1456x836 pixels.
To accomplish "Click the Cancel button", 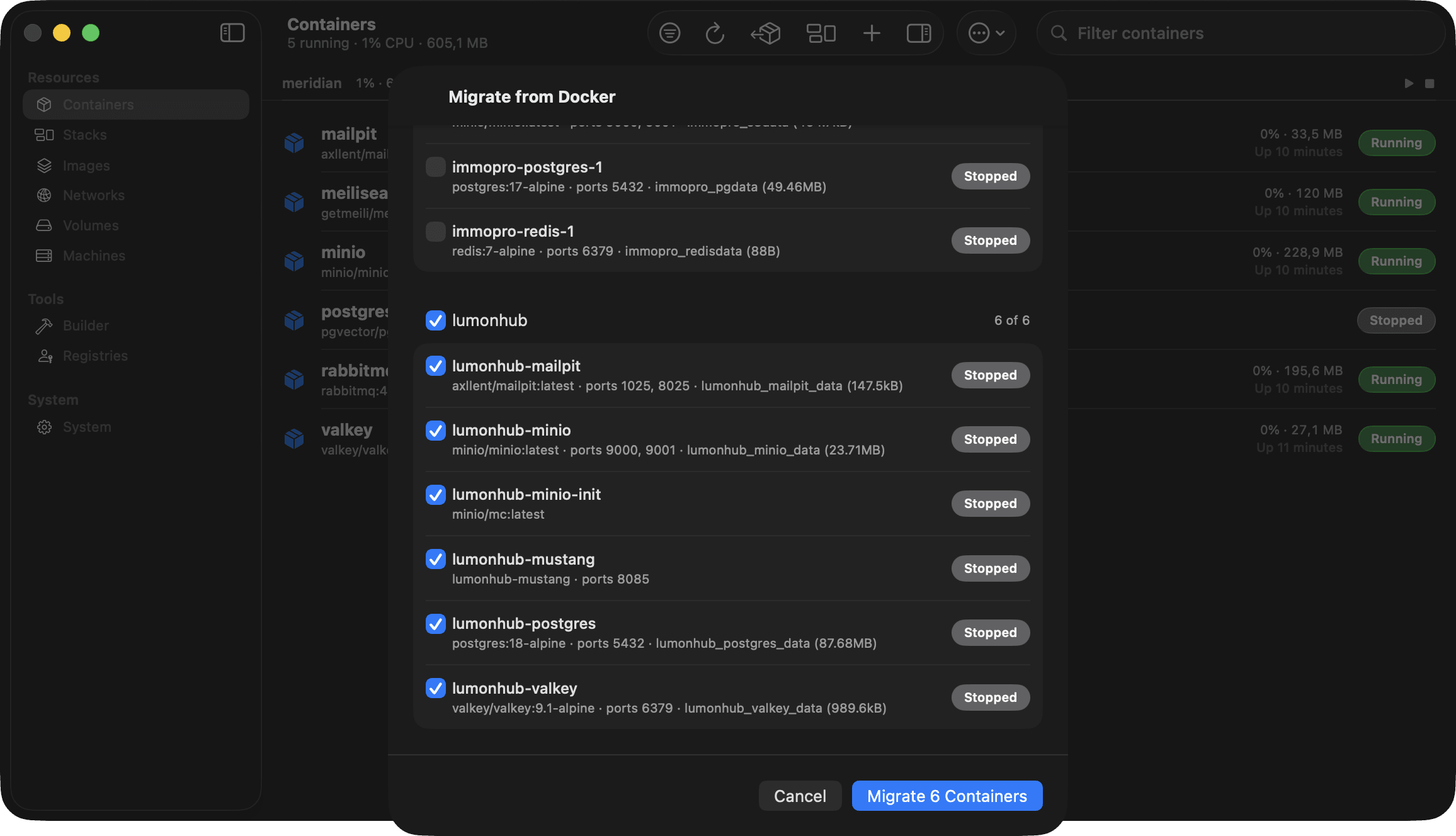I will pos(800,796).
